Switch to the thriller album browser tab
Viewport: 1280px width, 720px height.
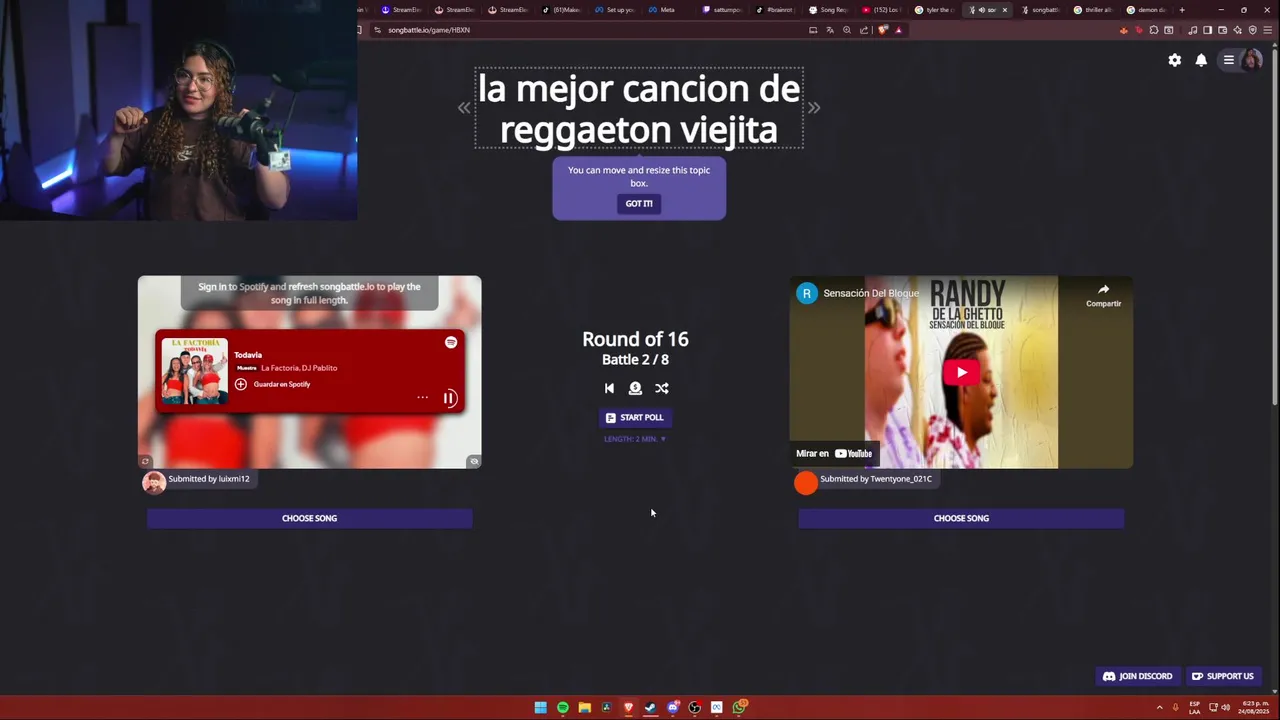1093,10
